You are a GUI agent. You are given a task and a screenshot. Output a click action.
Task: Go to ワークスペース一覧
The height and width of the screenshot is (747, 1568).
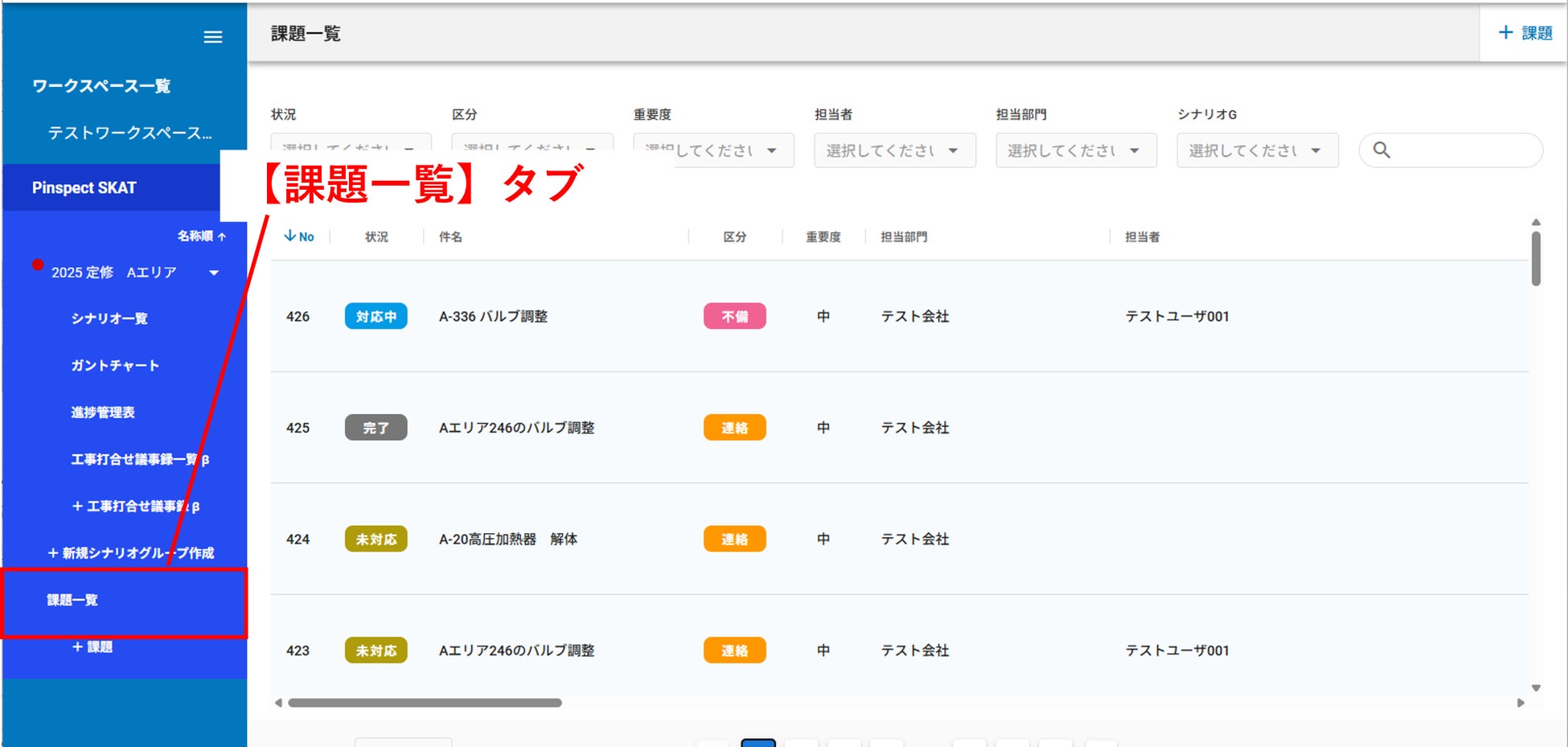[101, 86]
